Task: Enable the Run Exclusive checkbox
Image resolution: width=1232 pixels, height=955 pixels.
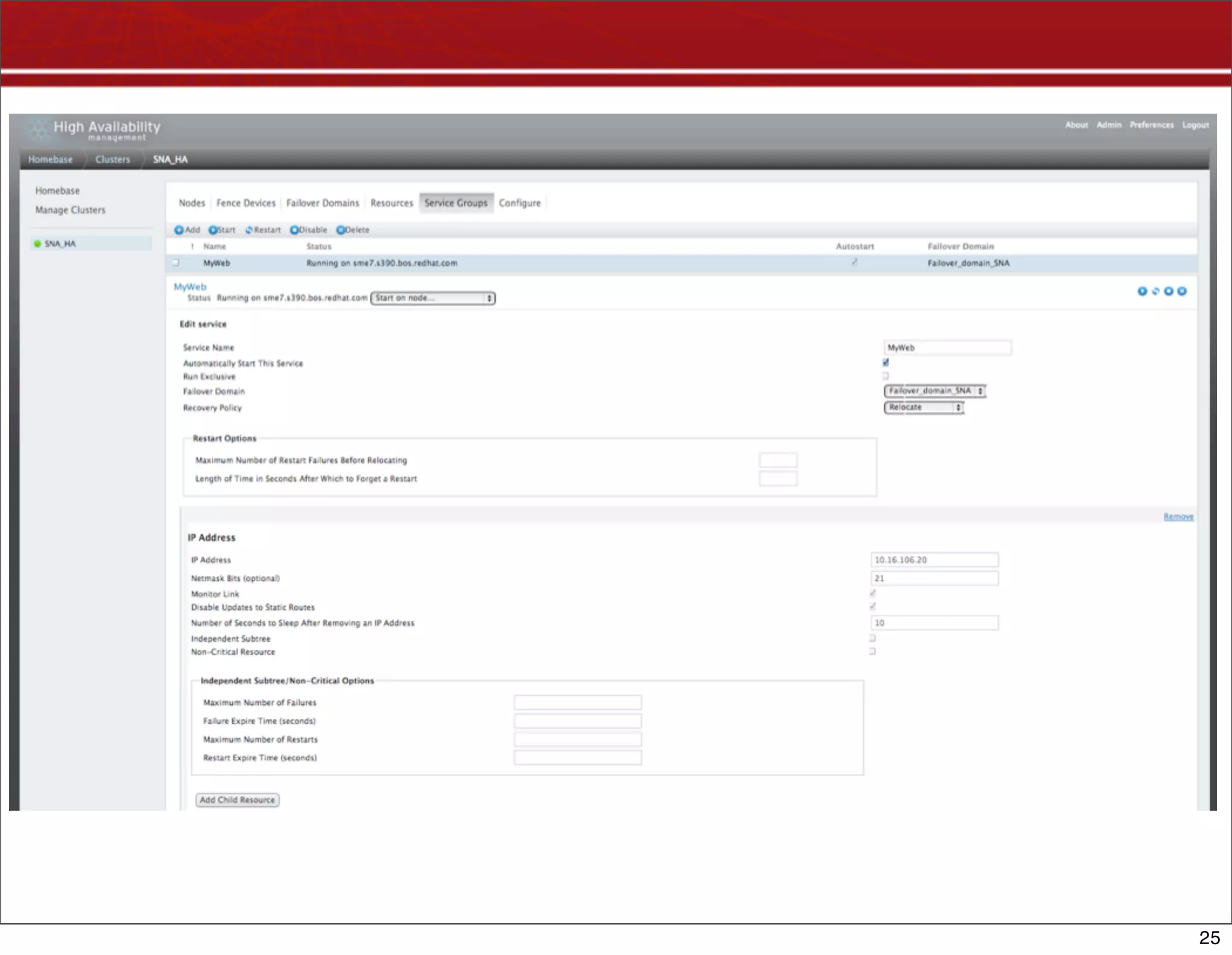Action: point(885,376)
